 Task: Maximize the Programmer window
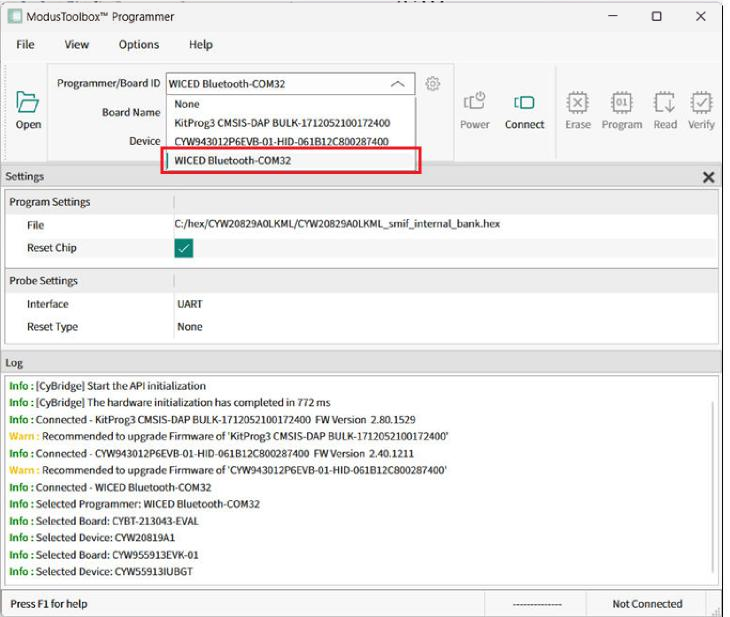[x=656, y=16]
